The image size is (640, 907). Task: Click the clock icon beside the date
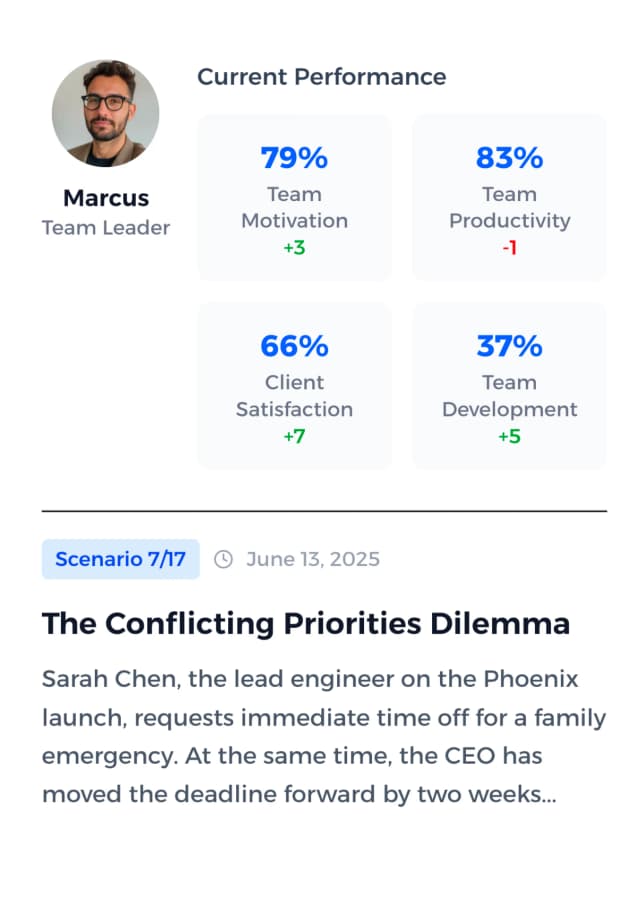(x=225, y=559)
